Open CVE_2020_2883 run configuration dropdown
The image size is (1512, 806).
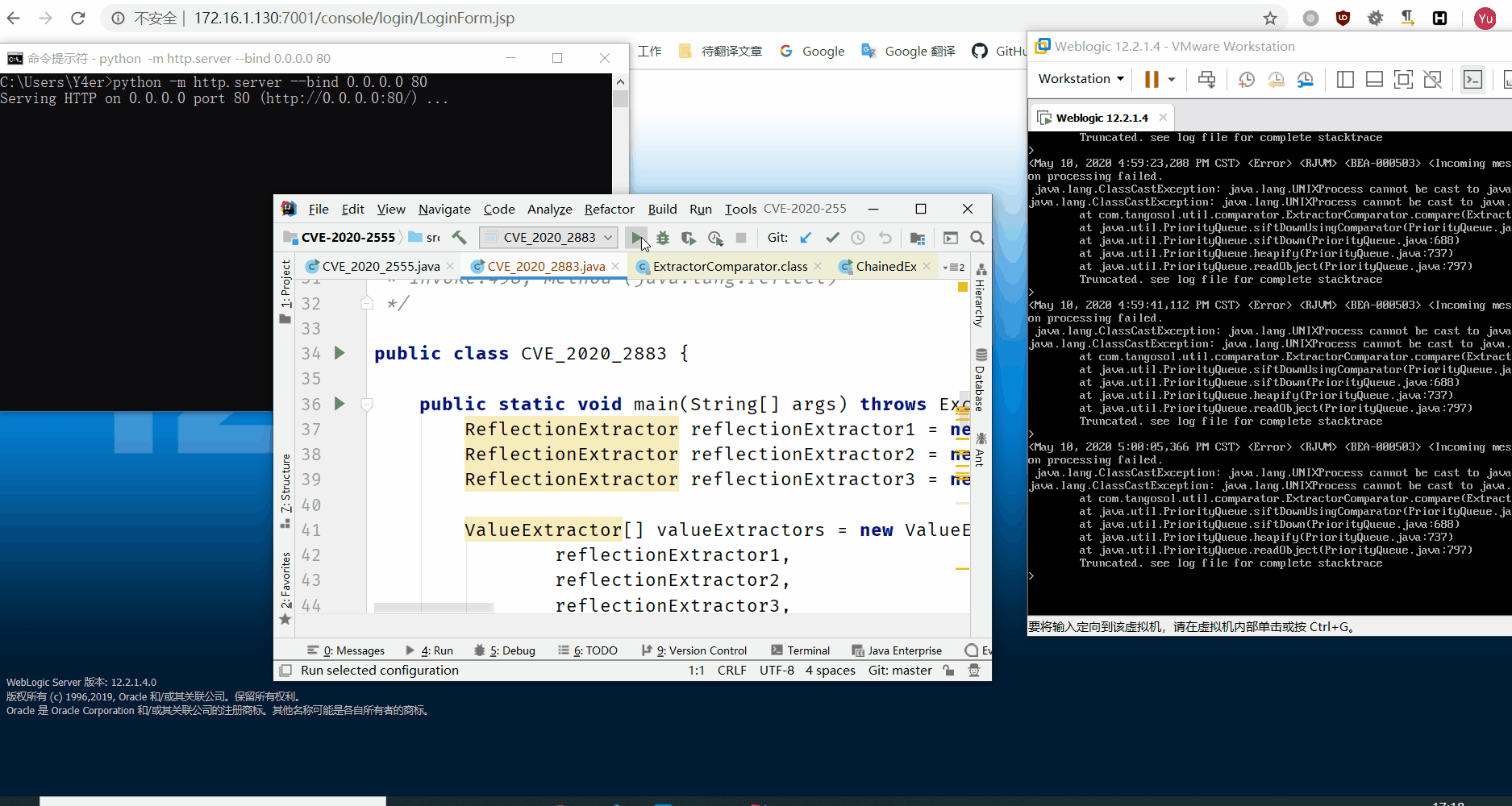tap(548, 238)
